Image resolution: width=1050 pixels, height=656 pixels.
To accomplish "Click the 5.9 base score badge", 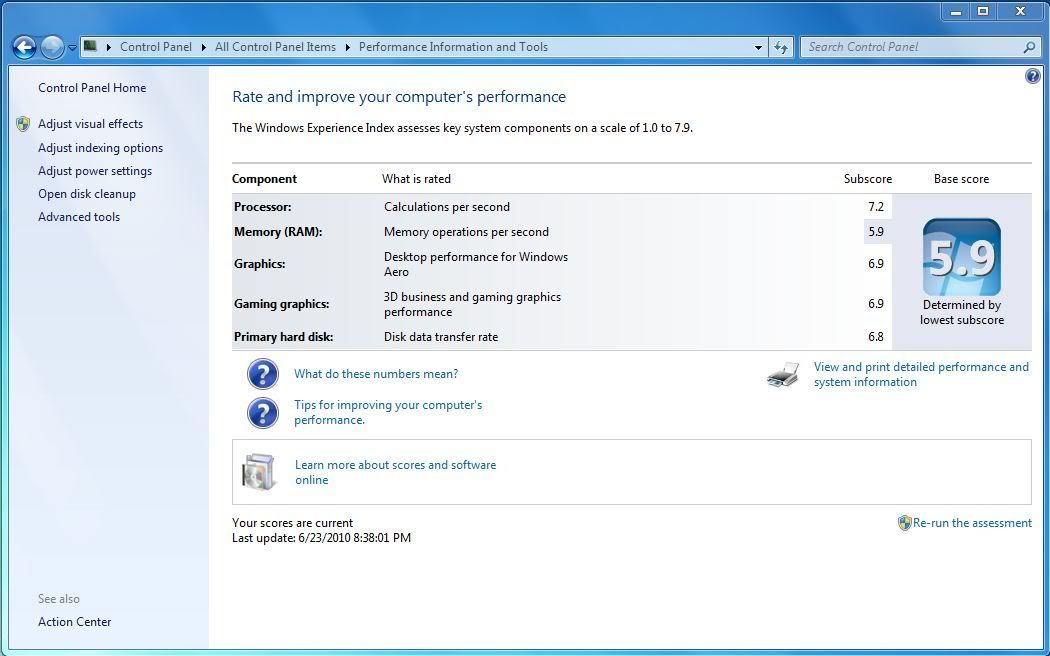I will pyautogui.click(x=961, y=258).
